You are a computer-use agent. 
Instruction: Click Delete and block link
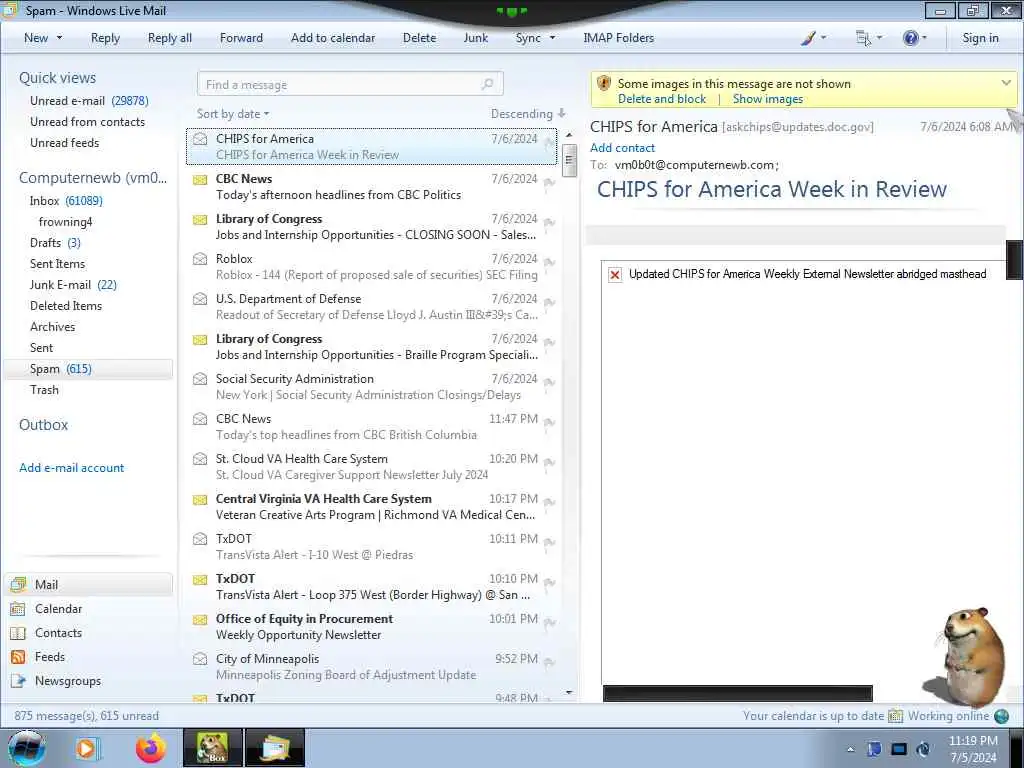(x=662, y=99)
